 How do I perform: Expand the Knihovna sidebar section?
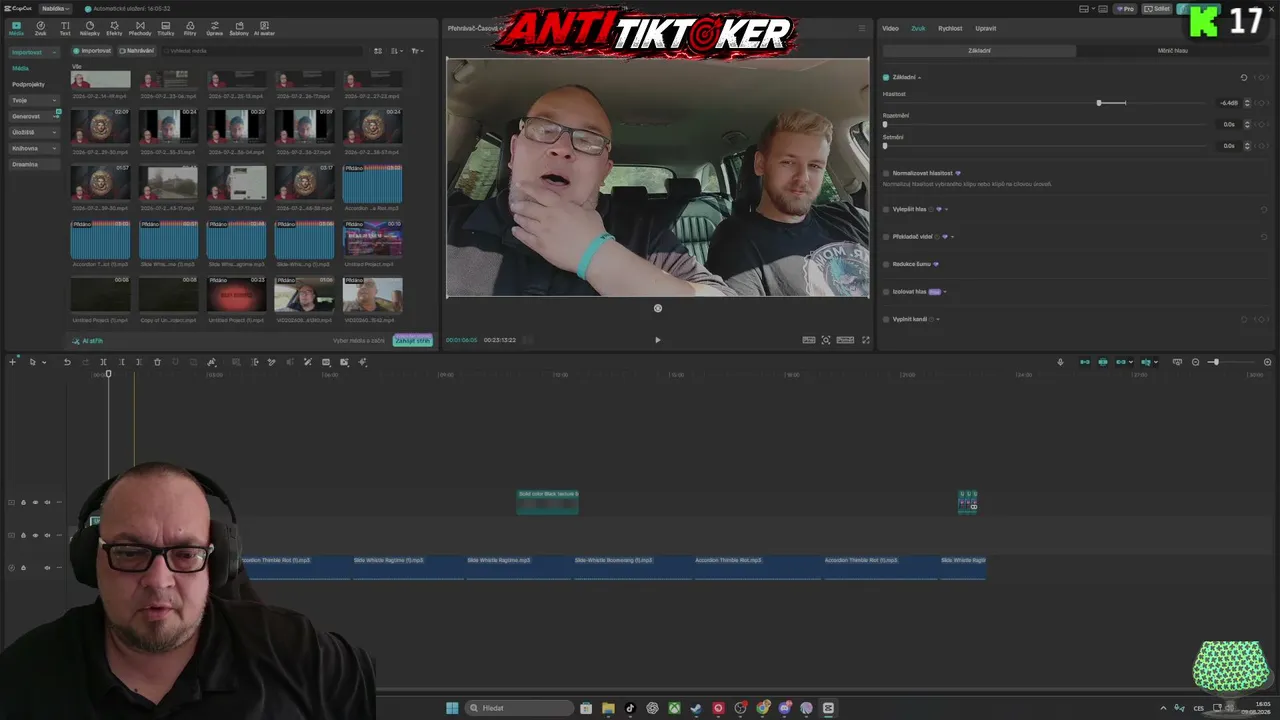click(35, 148)
